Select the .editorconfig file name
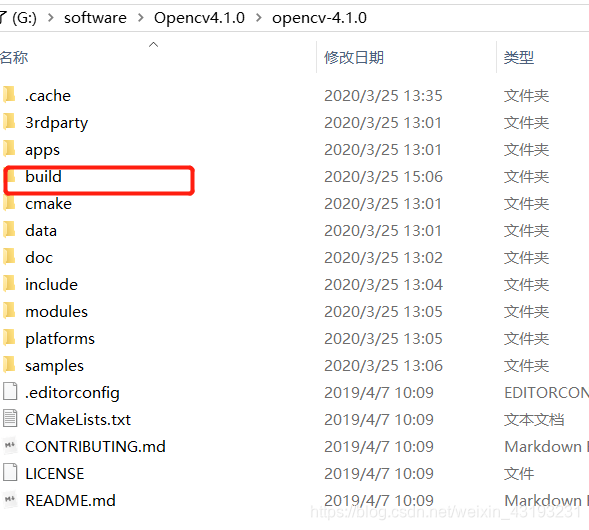Screen dimensions: 589x530 click(72, 393)
